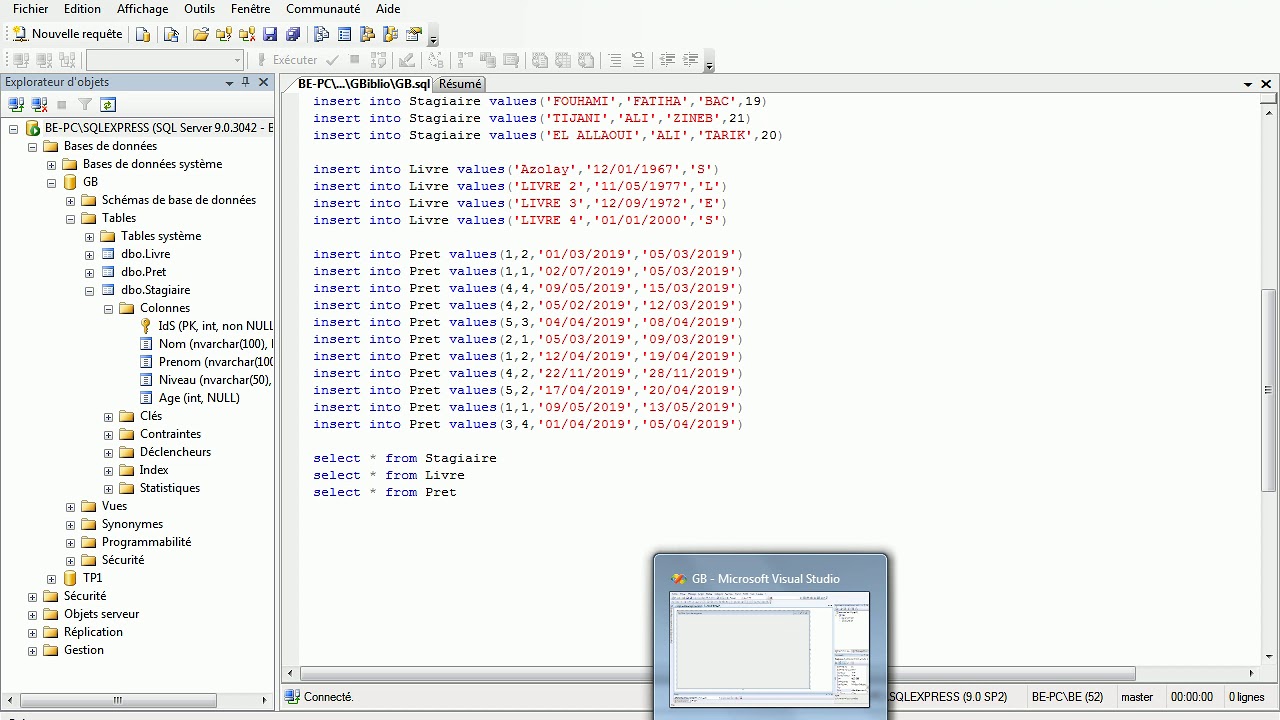Click the increase indent icon
This screenshot has width=1280, height=720.
pyautogui.click(x=690, y=60)
